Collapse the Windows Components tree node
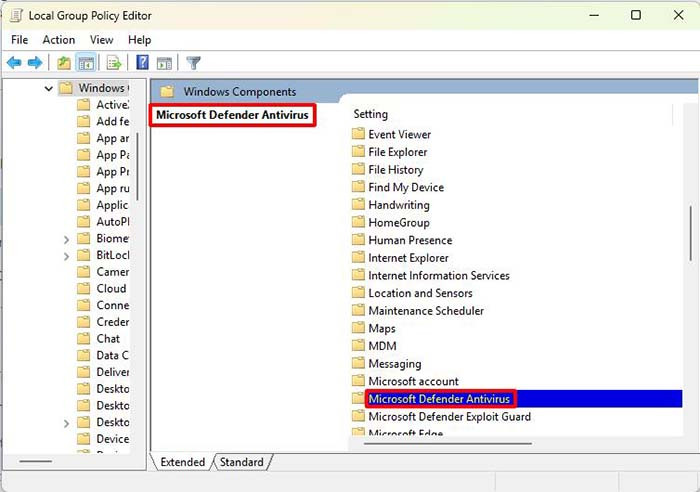The height and width of the screenshot is (492, 700). click(48, 88)
